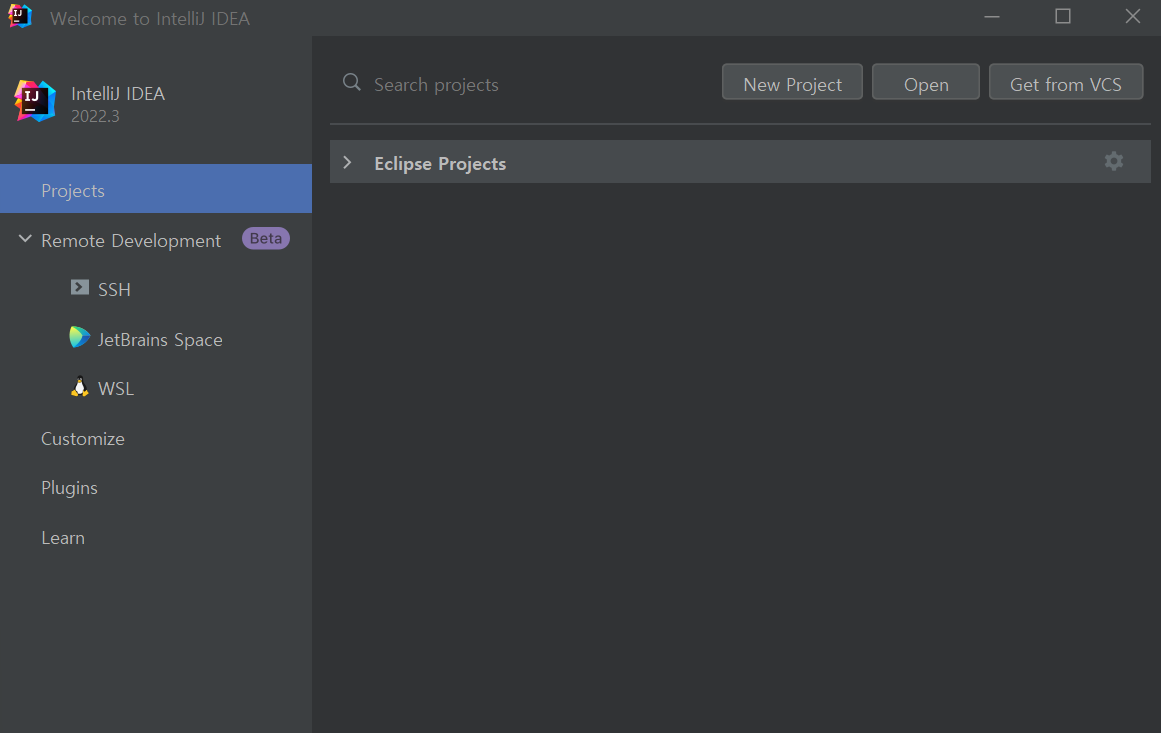Image resolution: width=1161 pixels, height=733 pixels.
Task: Click the 2022.3 version text
Action: (95, 116)
